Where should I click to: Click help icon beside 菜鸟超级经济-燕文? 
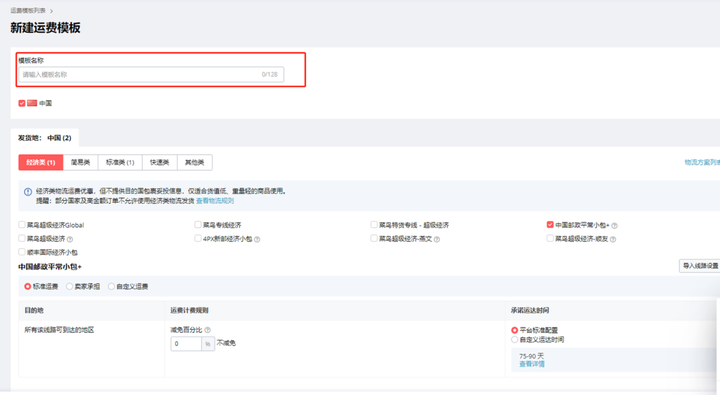click(x=437, y=239)
